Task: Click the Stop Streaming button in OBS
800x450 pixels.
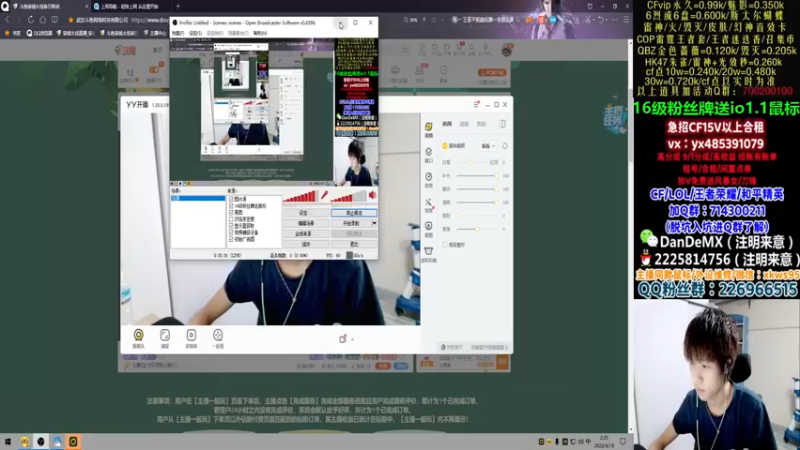Action: click(354, 213)
